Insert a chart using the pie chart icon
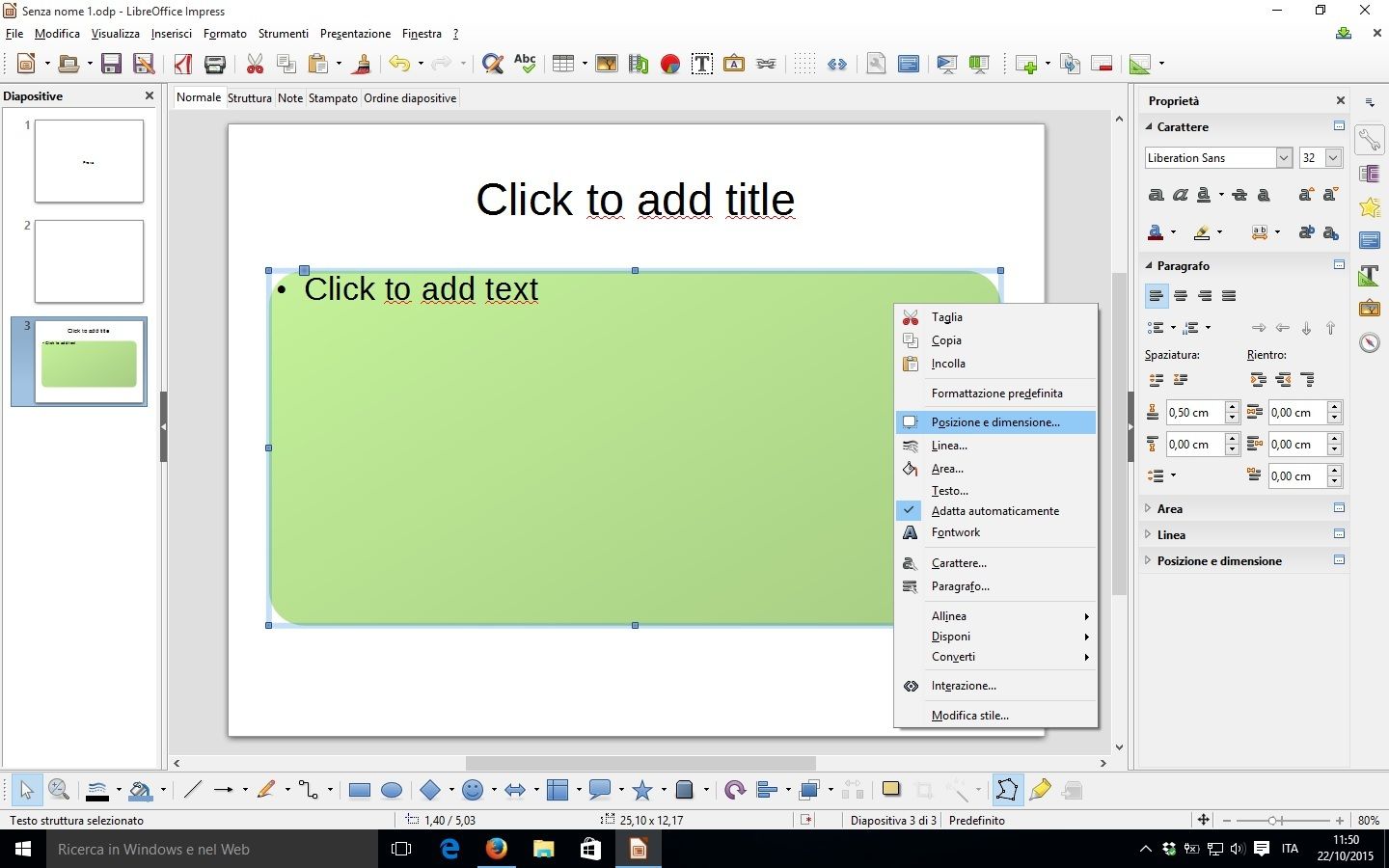Screen dimensions: 1389x868 click(x=671, y=64)
